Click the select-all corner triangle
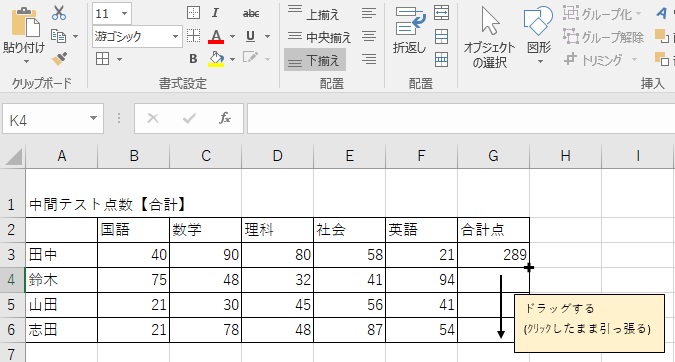The height and width of the screenshot is (362, 675). click(x=13, y=156)
